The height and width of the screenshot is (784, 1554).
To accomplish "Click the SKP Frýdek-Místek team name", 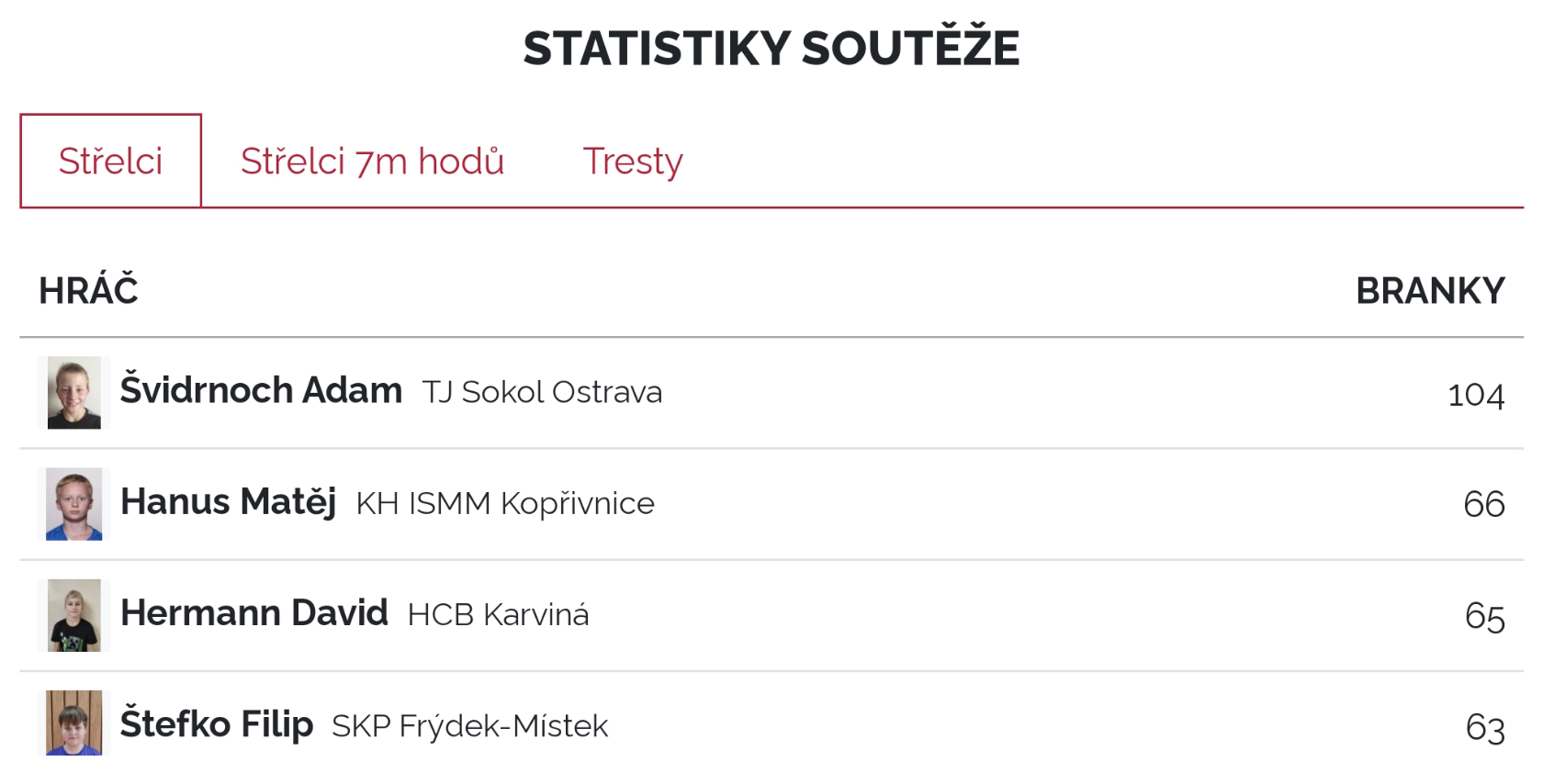I will coord(469,726).
